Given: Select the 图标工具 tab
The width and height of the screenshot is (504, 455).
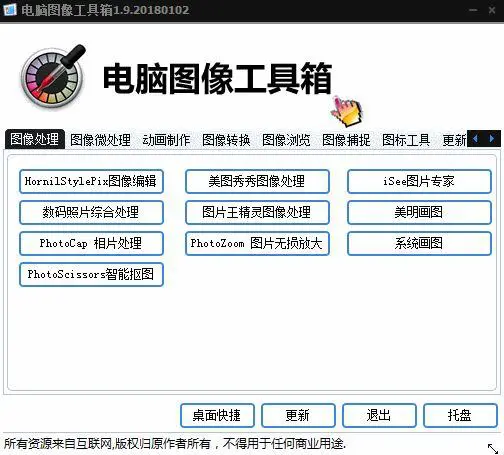Looking at the screenshot, I should (x=406, y=140).
